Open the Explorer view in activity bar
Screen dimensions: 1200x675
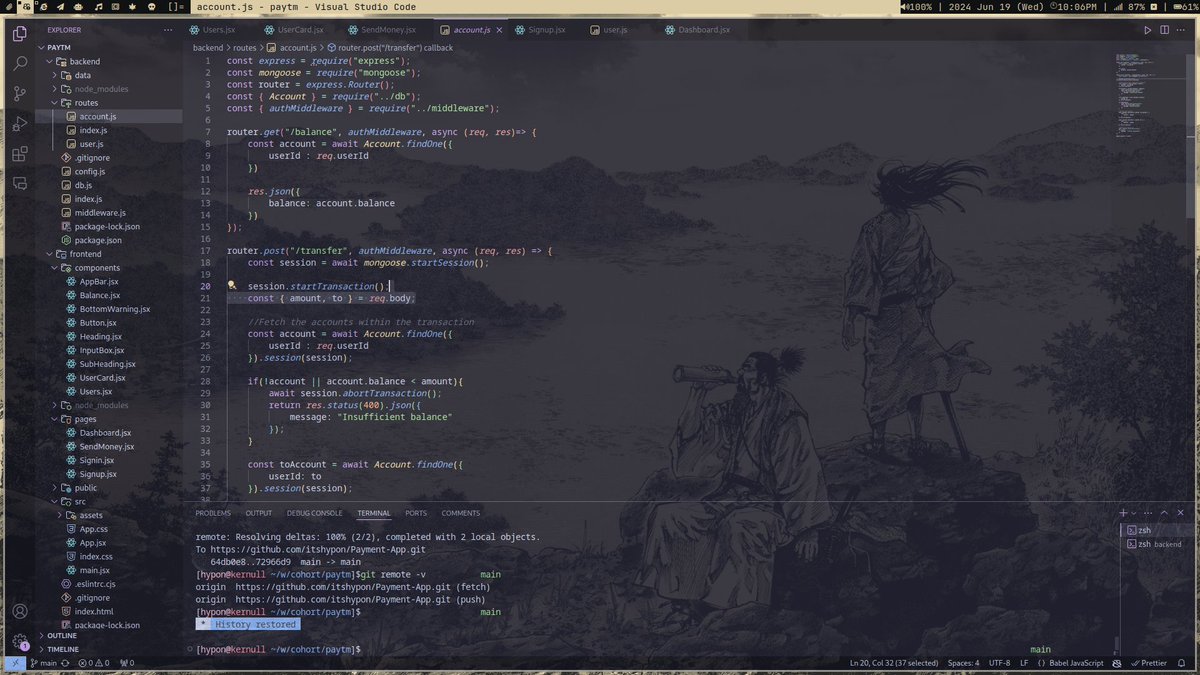[19, 33]
